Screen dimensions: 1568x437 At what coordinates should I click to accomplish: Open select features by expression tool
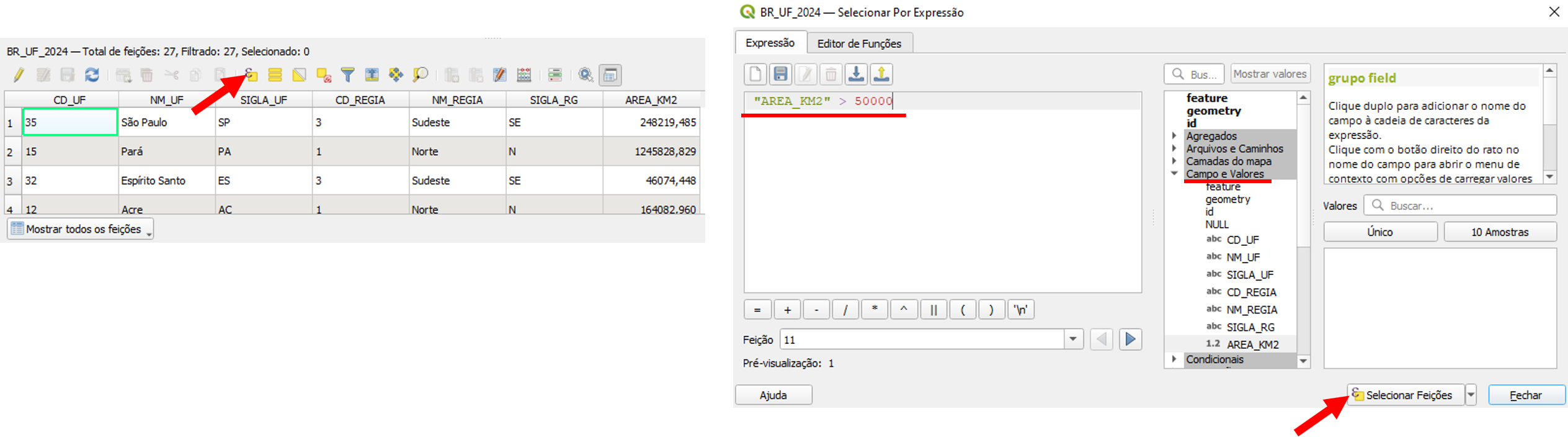(x=251, y=75)
